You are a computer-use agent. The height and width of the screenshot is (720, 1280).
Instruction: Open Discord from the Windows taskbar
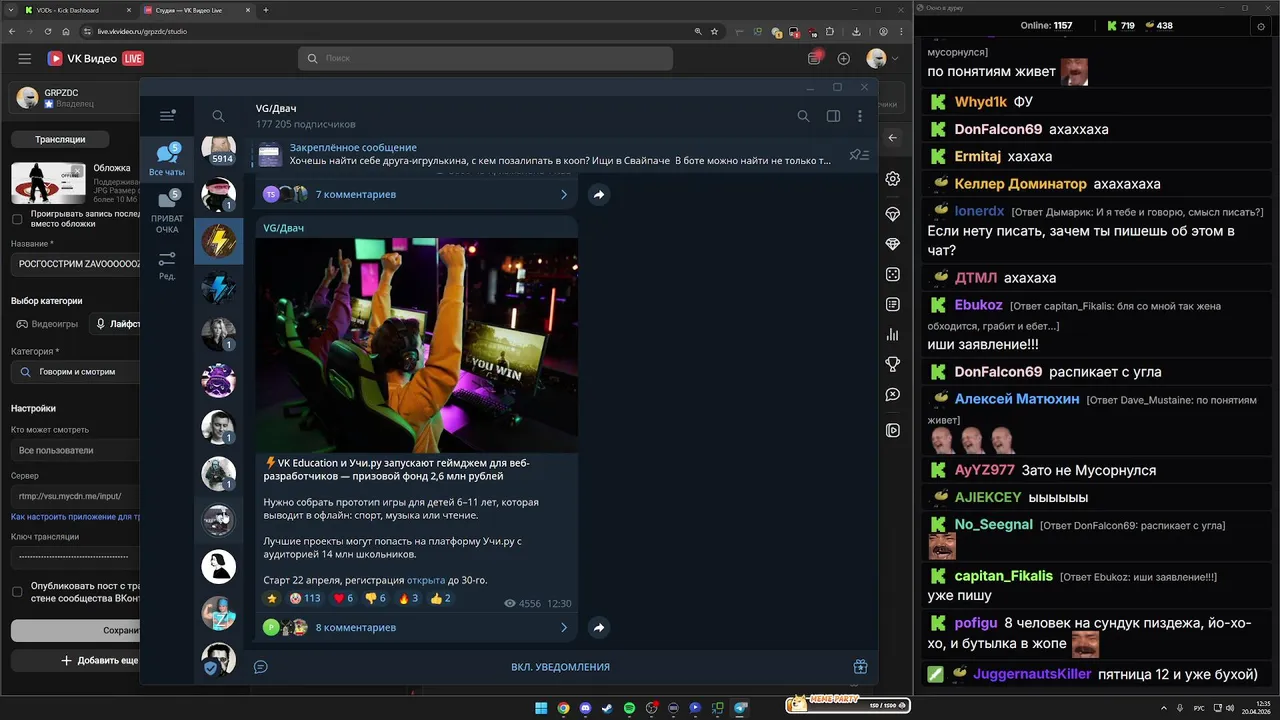pos(586,708)
